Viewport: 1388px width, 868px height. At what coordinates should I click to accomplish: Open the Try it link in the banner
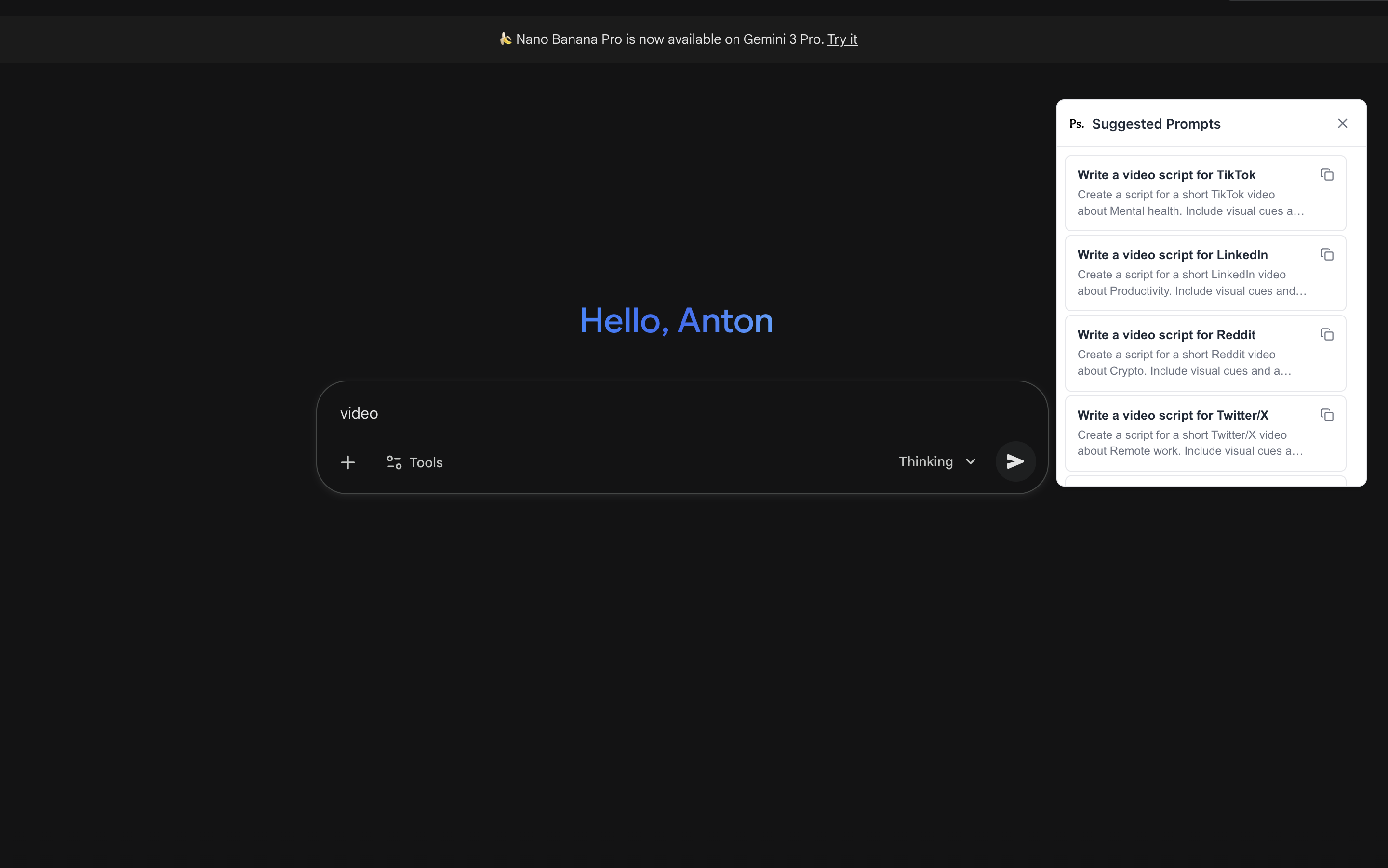(x=842, y=39)
